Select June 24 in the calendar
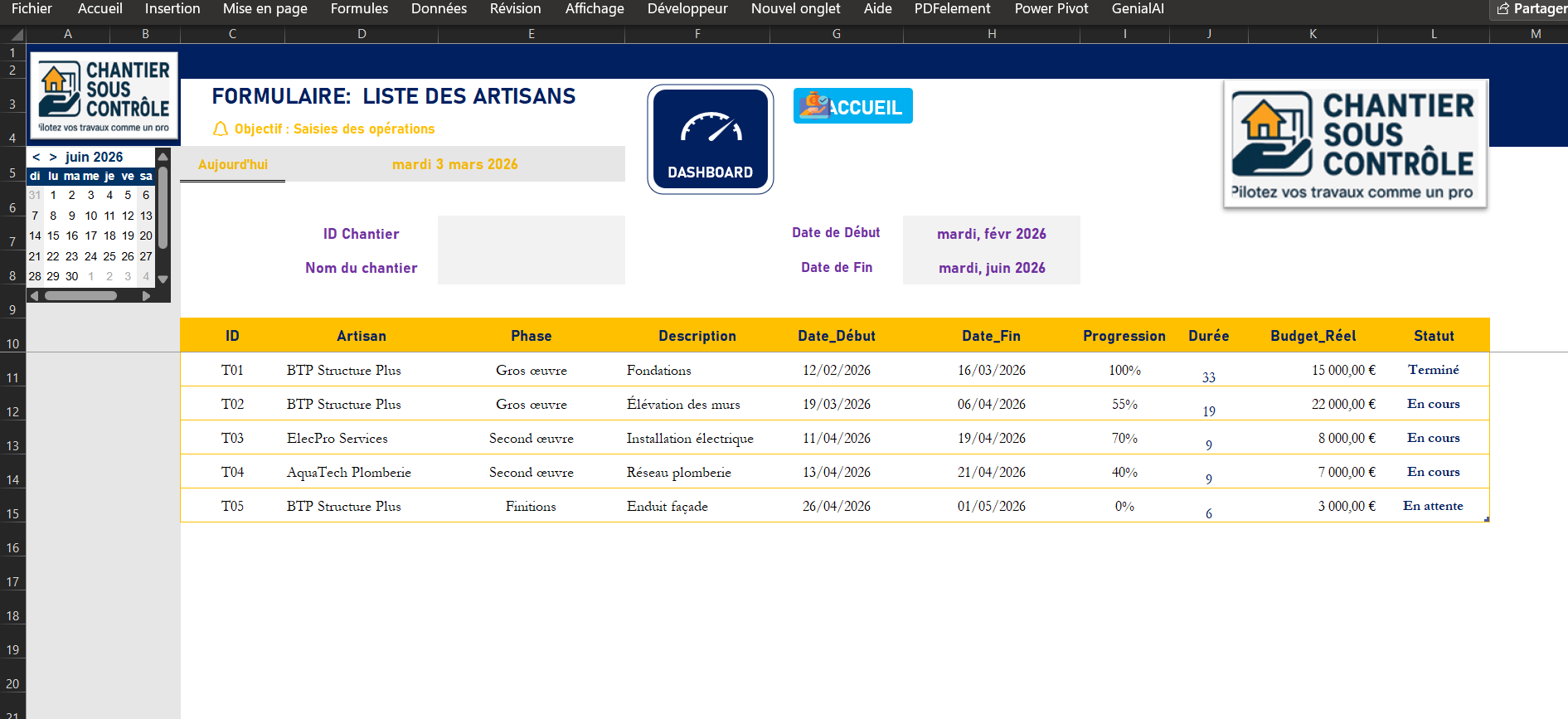Screen dimensions: 1568x719 91,256
